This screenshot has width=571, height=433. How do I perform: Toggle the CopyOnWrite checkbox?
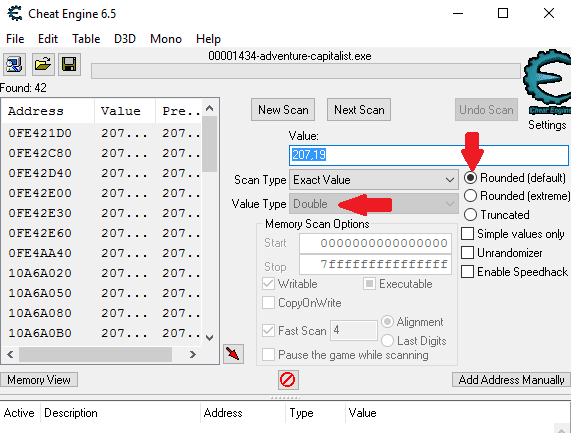click(x=268, y=303)
